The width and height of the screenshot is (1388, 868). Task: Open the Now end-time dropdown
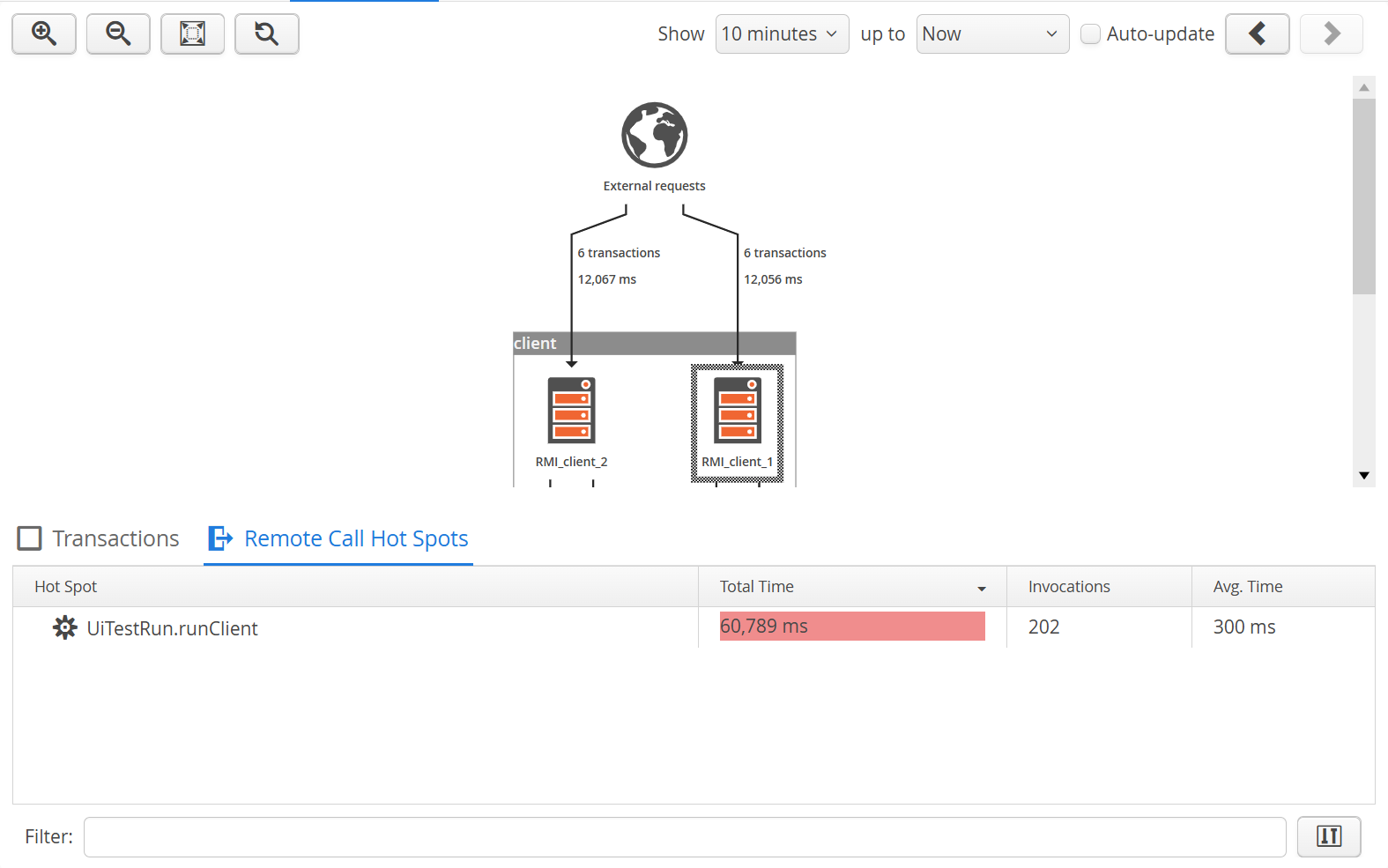point(992,33)
